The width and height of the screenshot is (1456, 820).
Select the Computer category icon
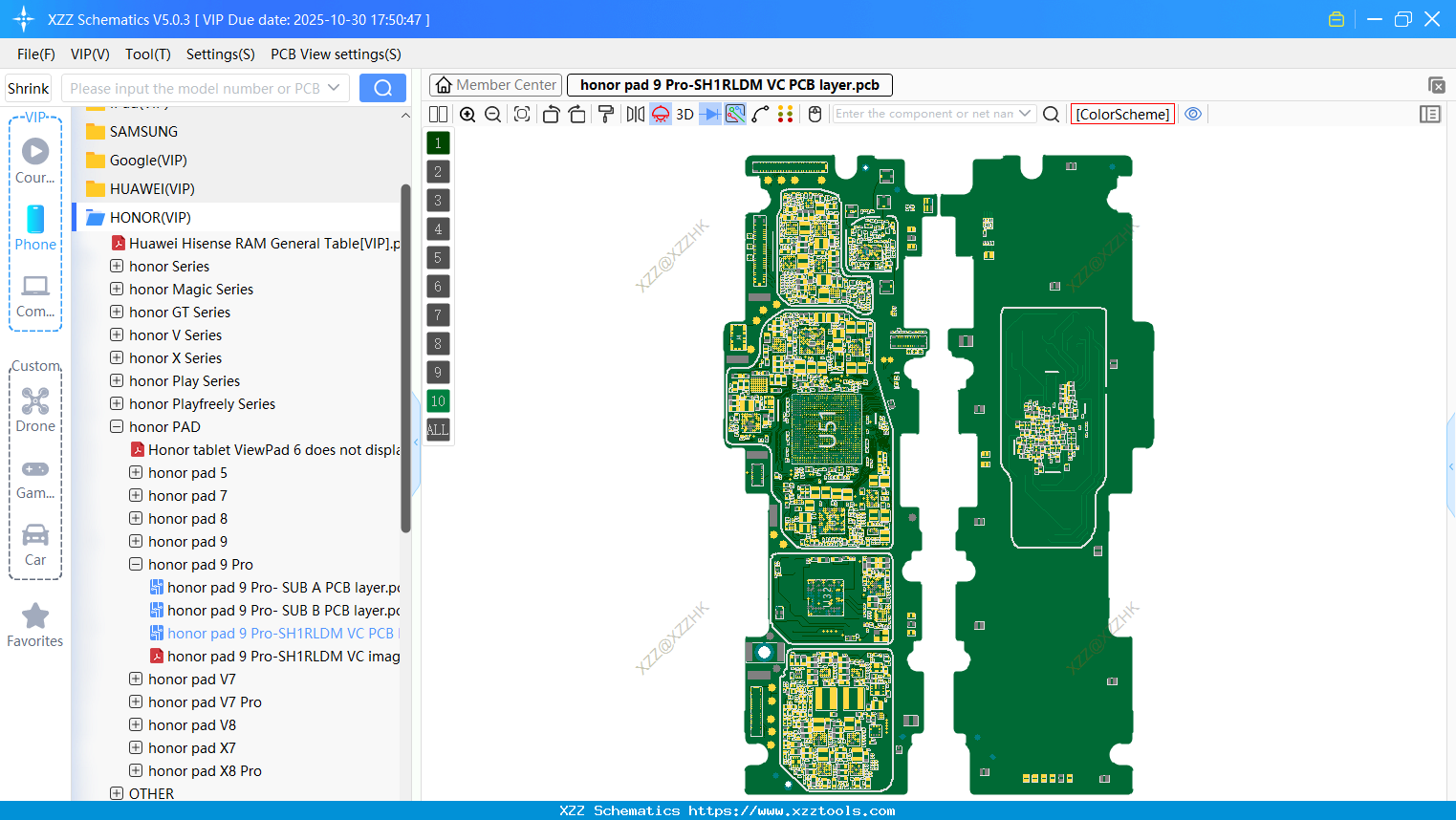[35, 295]
